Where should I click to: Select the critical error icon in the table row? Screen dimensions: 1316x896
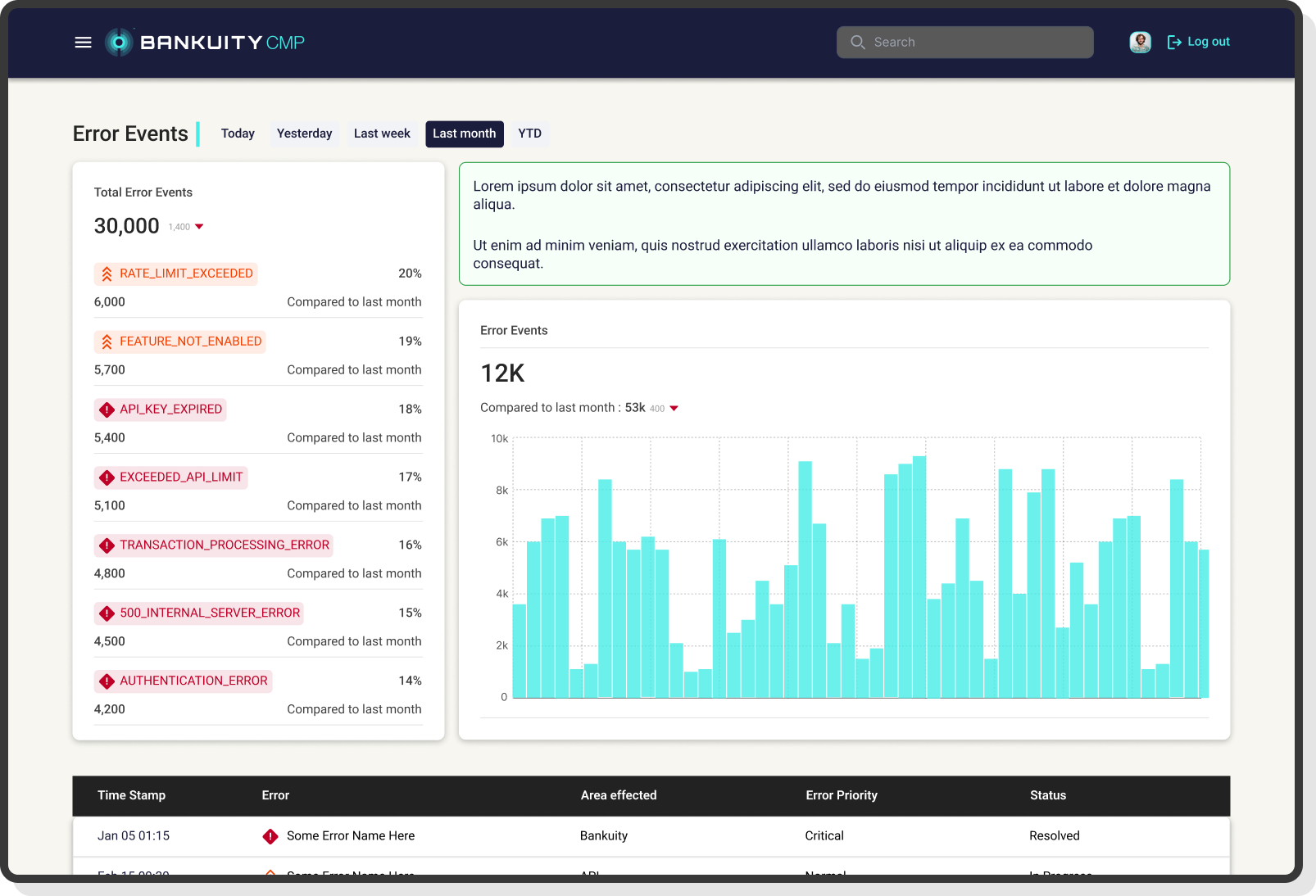click(270, 835)
